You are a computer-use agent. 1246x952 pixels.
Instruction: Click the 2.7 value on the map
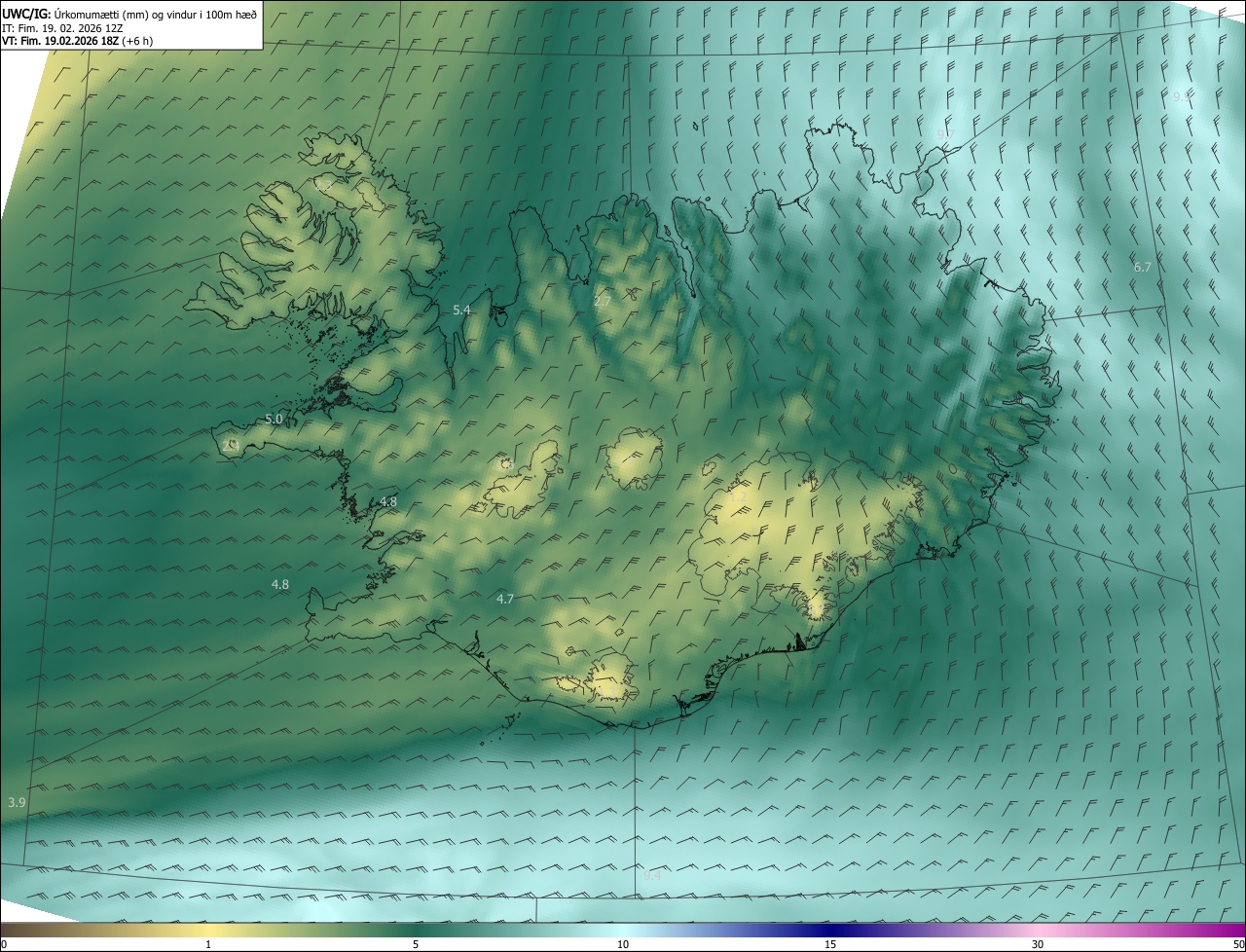pyautogui.click(x=603, y=302)
